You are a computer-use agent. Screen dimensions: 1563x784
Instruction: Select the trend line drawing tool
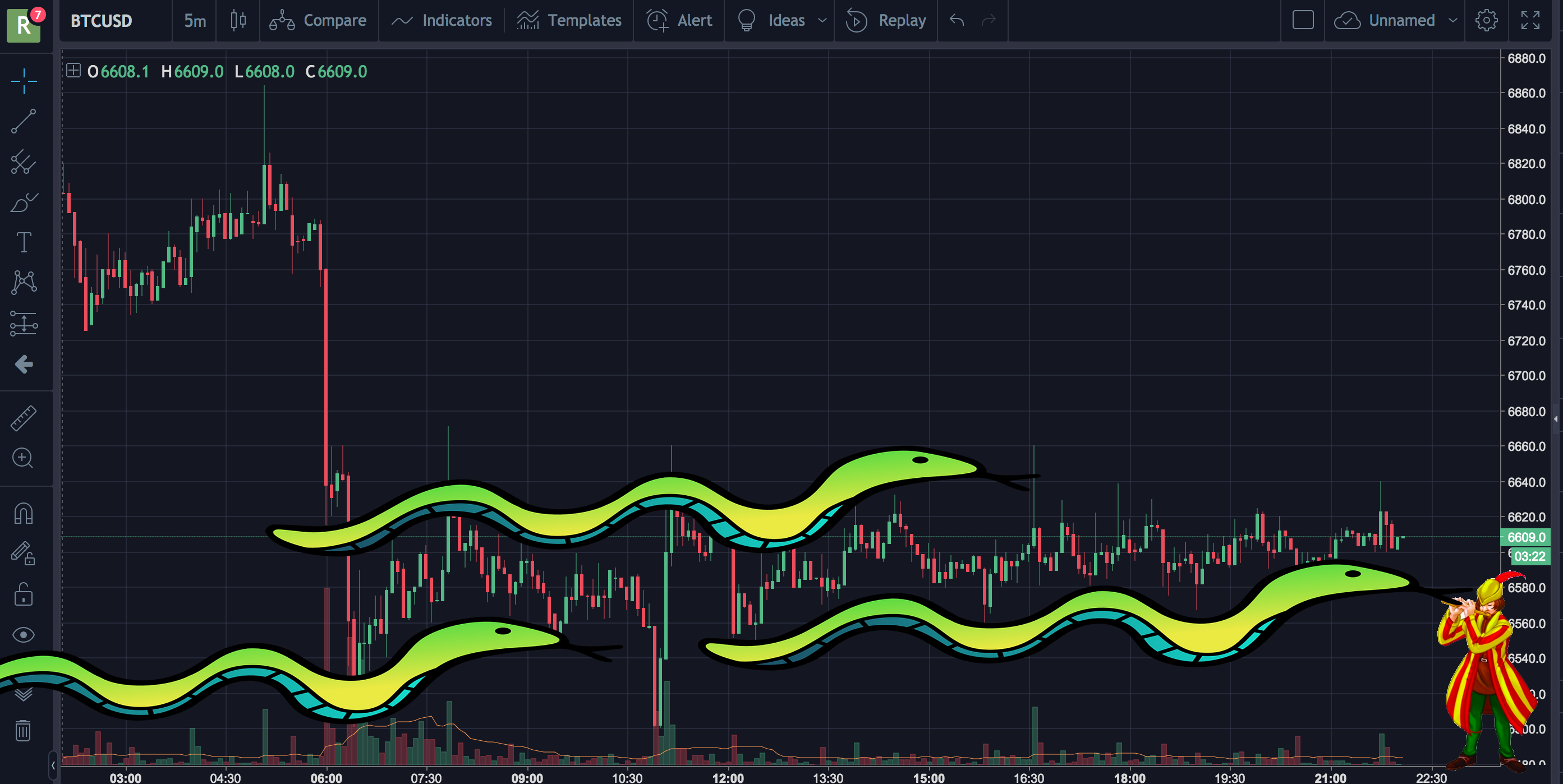(x=24, y=121)
